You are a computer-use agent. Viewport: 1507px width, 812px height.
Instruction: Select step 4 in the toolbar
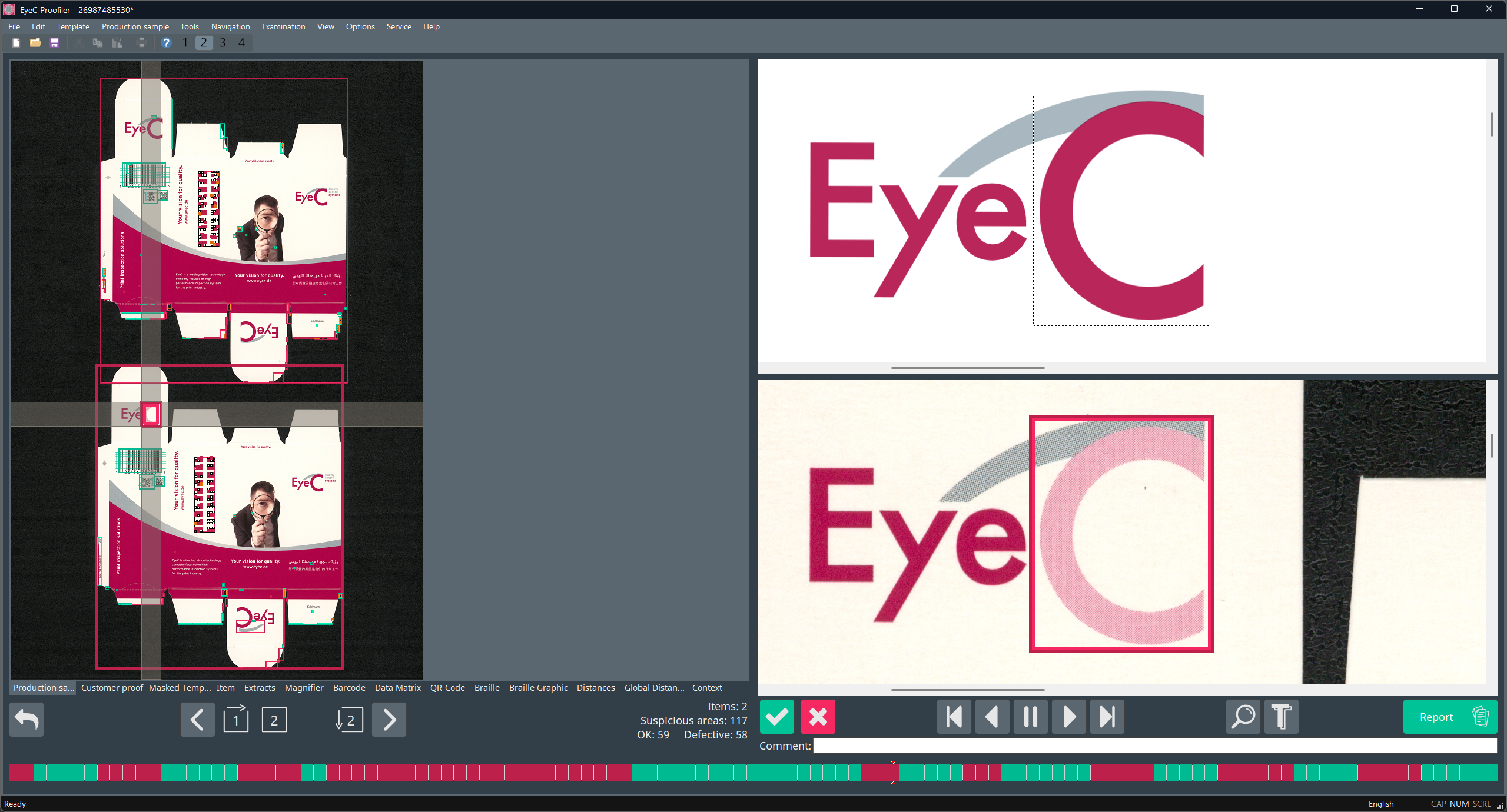click(x=241, y=43)
